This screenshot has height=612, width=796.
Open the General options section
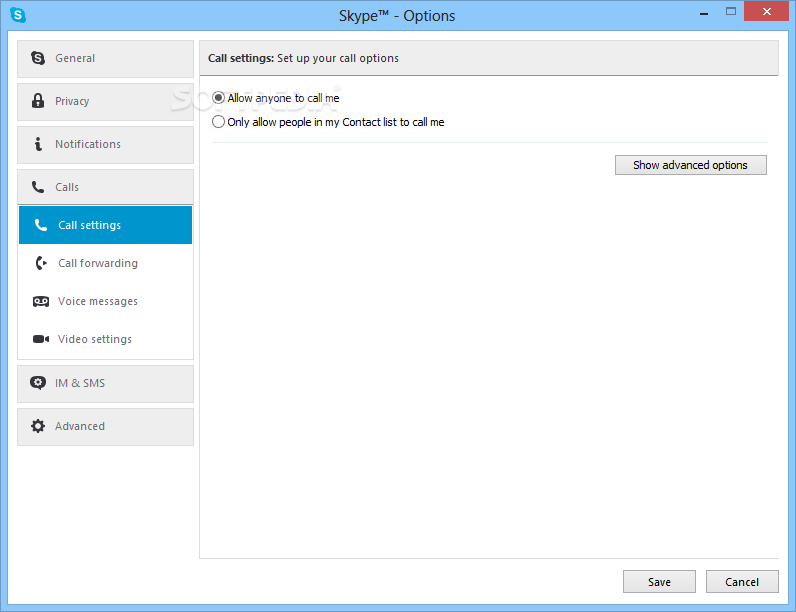pyautogui.click(x=106, y=59)
